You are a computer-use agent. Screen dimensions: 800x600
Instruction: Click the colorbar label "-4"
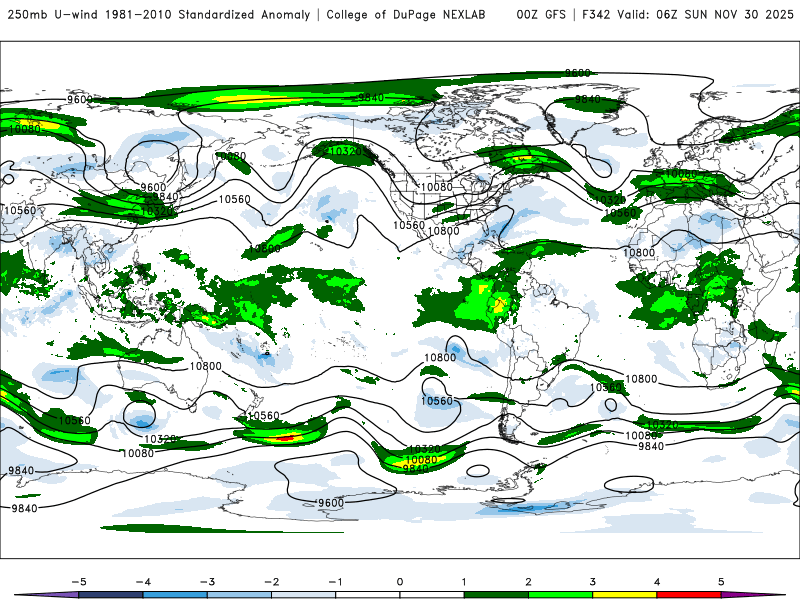(x=143, y=582)
